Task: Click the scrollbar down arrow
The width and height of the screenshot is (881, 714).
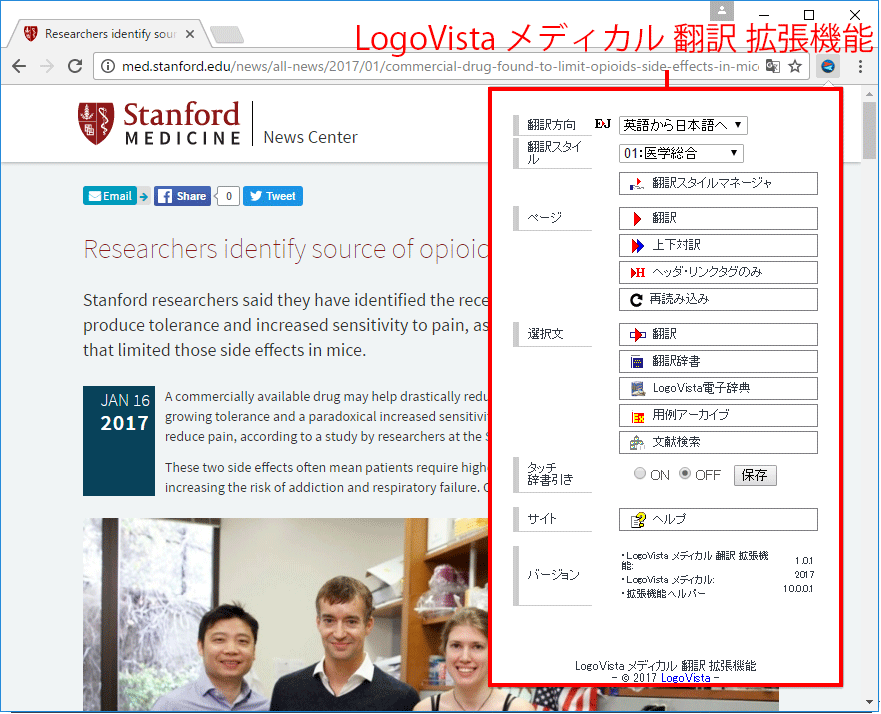Action: coord(870,702)
